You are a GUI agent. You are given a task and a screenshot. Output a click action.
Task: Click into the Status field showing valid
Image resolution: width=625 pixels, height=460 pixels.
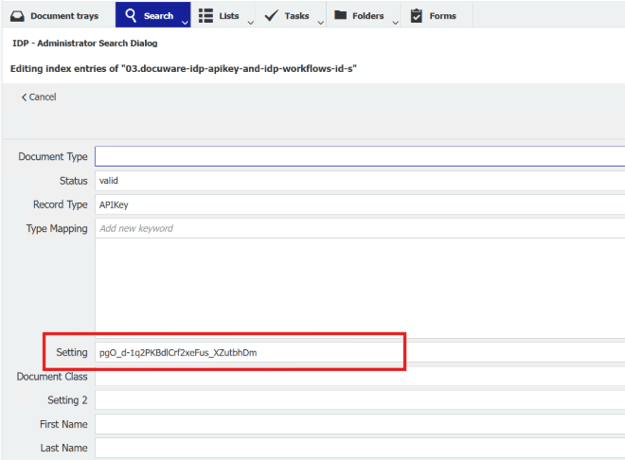(x=359, y=180)
